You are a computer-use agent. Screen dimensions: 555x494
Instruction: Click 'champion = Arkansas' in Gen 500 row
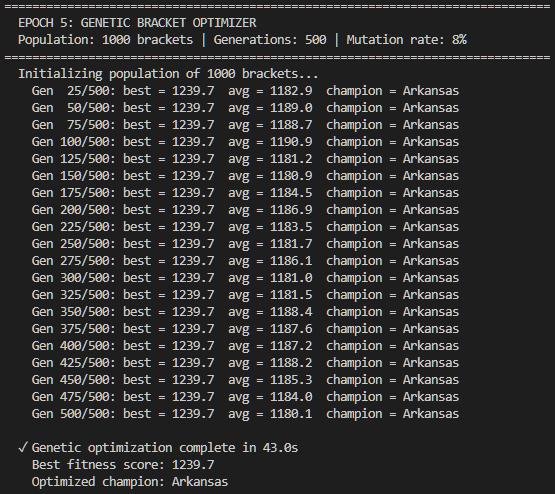tap(393, 414)
